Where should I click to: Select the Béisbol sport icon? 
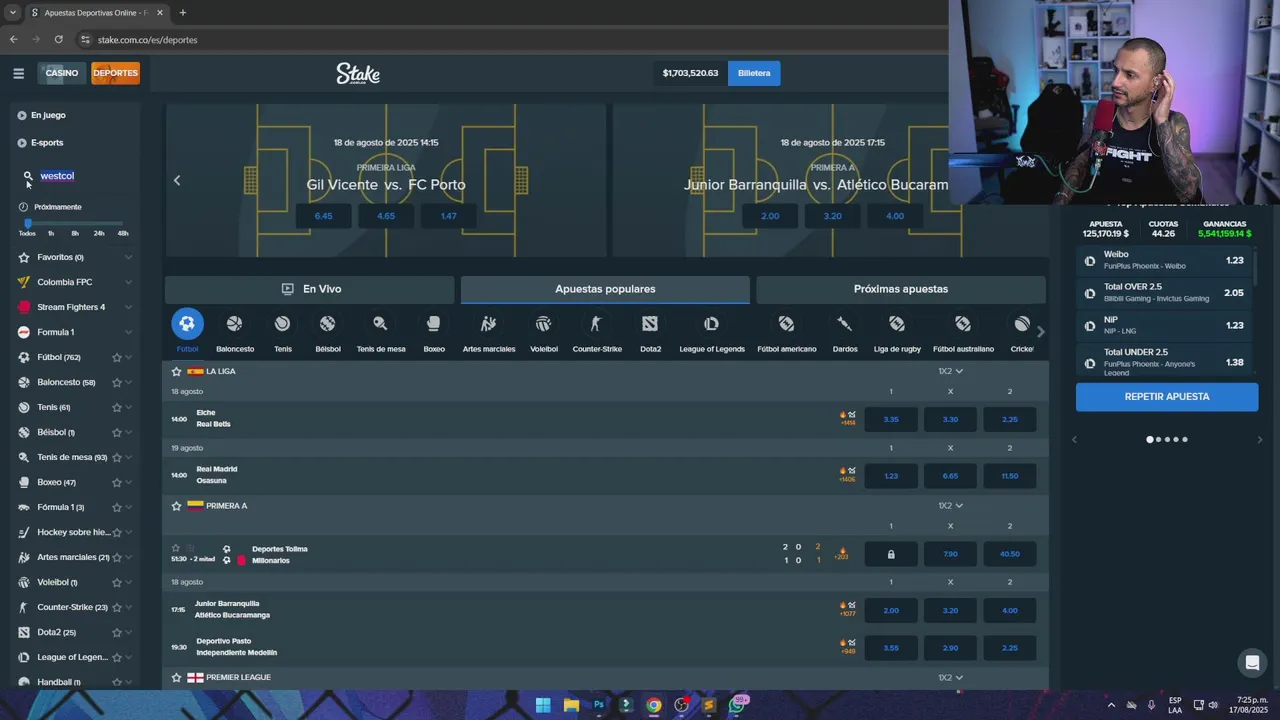coord(327,324)
